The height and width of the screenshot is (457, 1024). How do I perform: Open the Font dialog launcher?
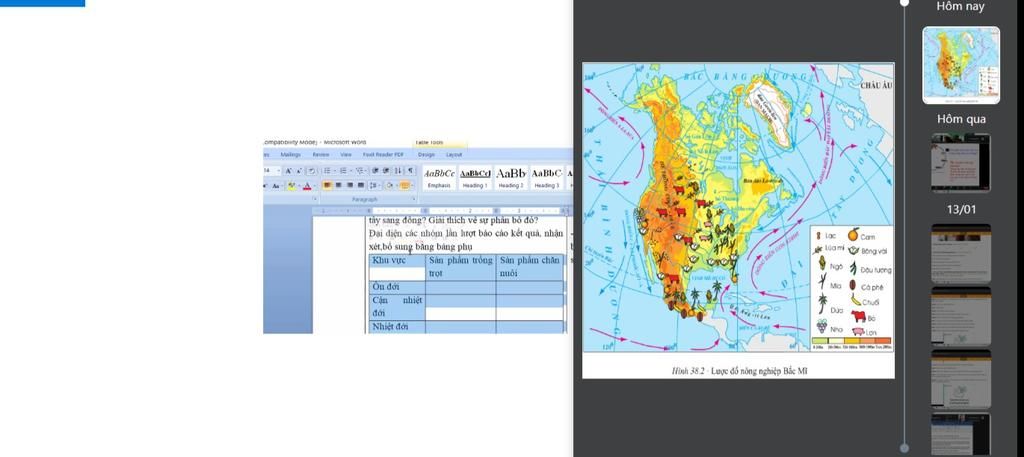point(315,198)
